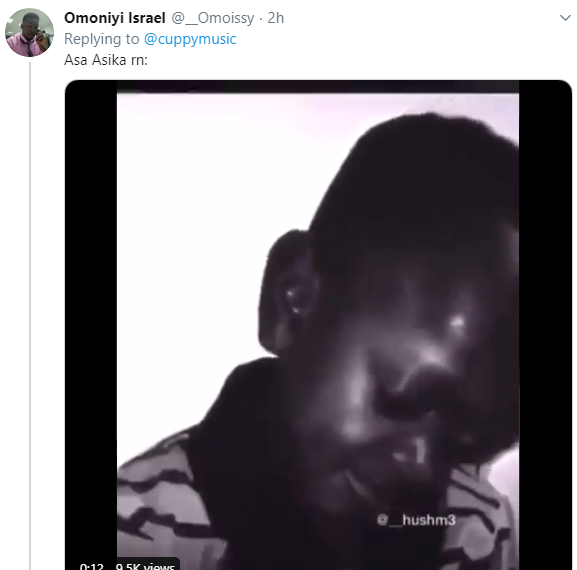Click the dark top strip of the video frame
577x570 pixels.
pos(318,86)
